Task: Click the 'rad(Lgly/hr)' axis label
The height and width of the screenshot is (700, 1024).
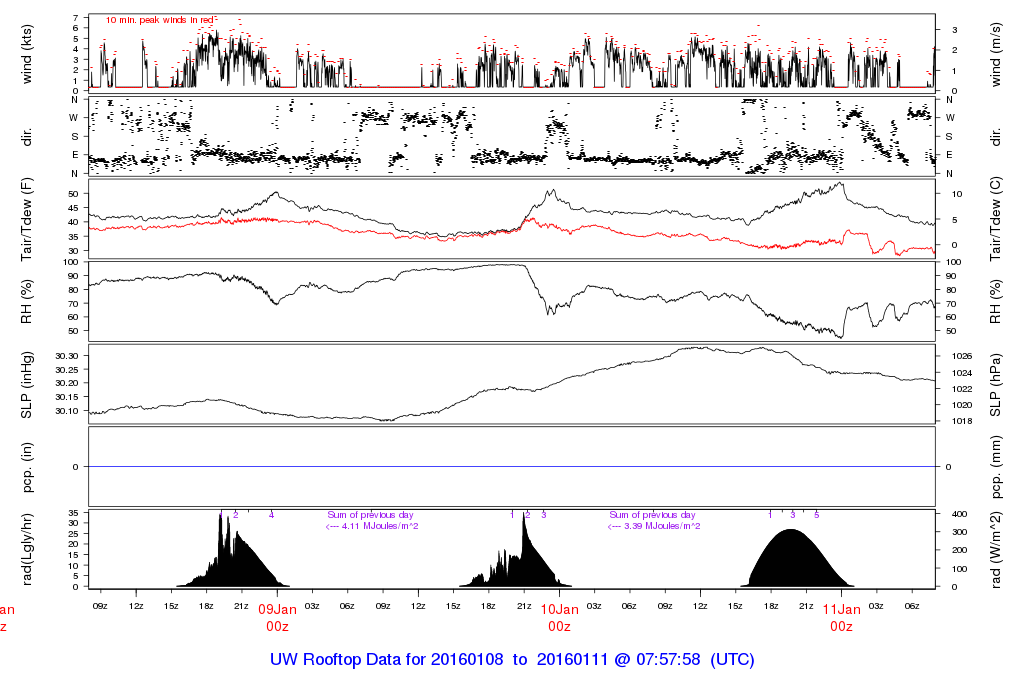Action: pyautogui.click(x=27, y=549)
